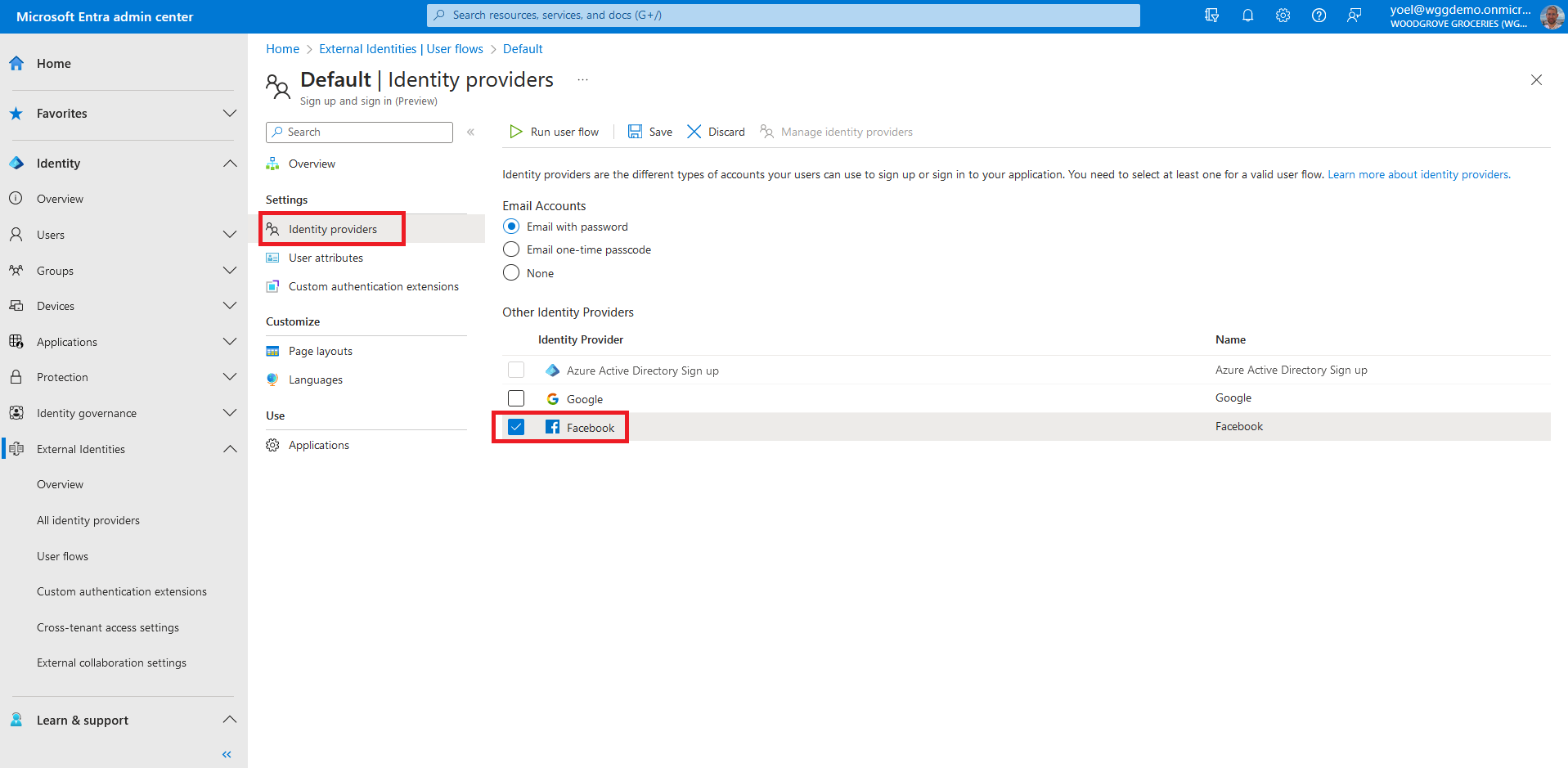
Task: Click External Identities | User flows breadcrumb
Action: [x=401, y=49]
